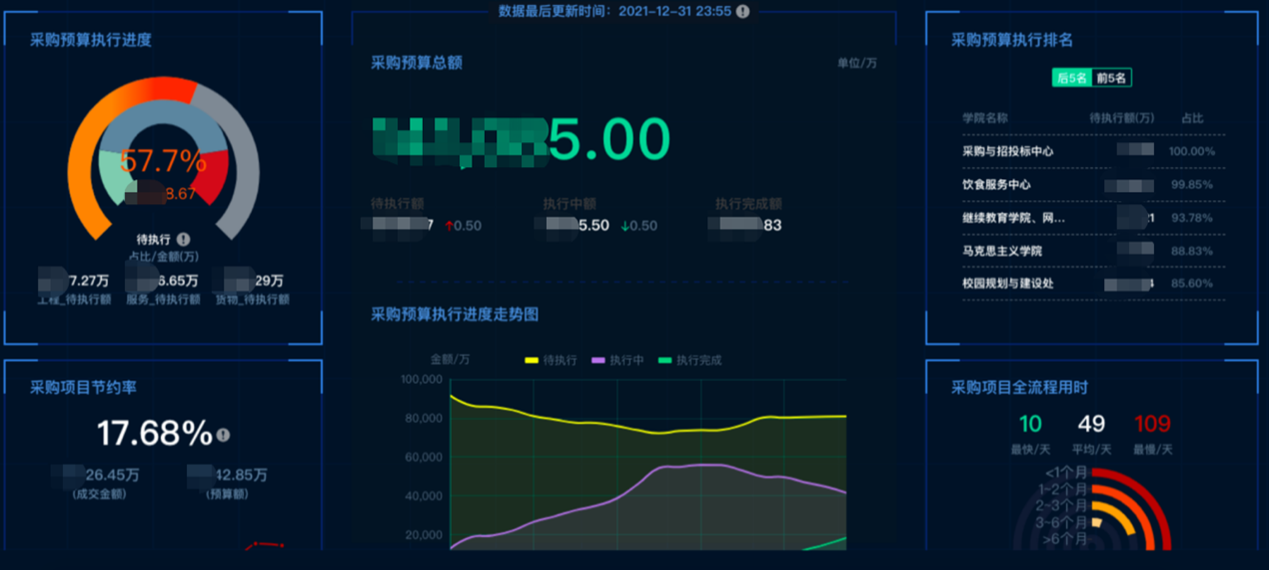
Task: Open 校园规划与建设处 ranking row
Action: point(1007,284)
